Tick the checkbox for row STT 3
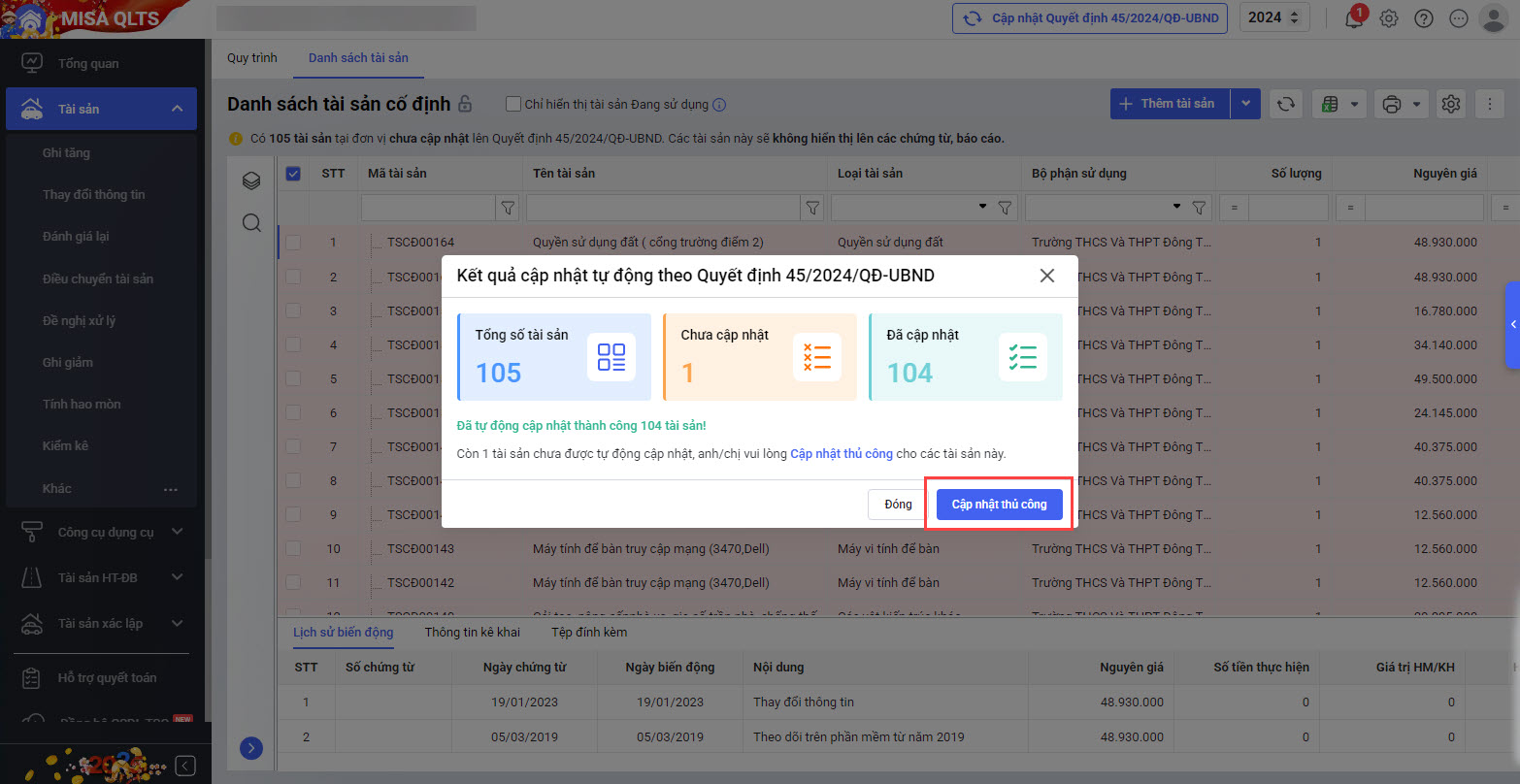Viewport: 1520px width, 784px height. [293, 310]
